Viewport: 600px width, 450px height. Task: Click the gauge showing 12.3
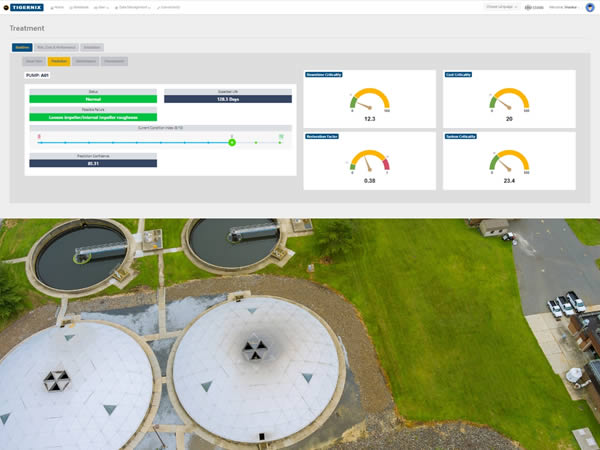coord(370,100)
